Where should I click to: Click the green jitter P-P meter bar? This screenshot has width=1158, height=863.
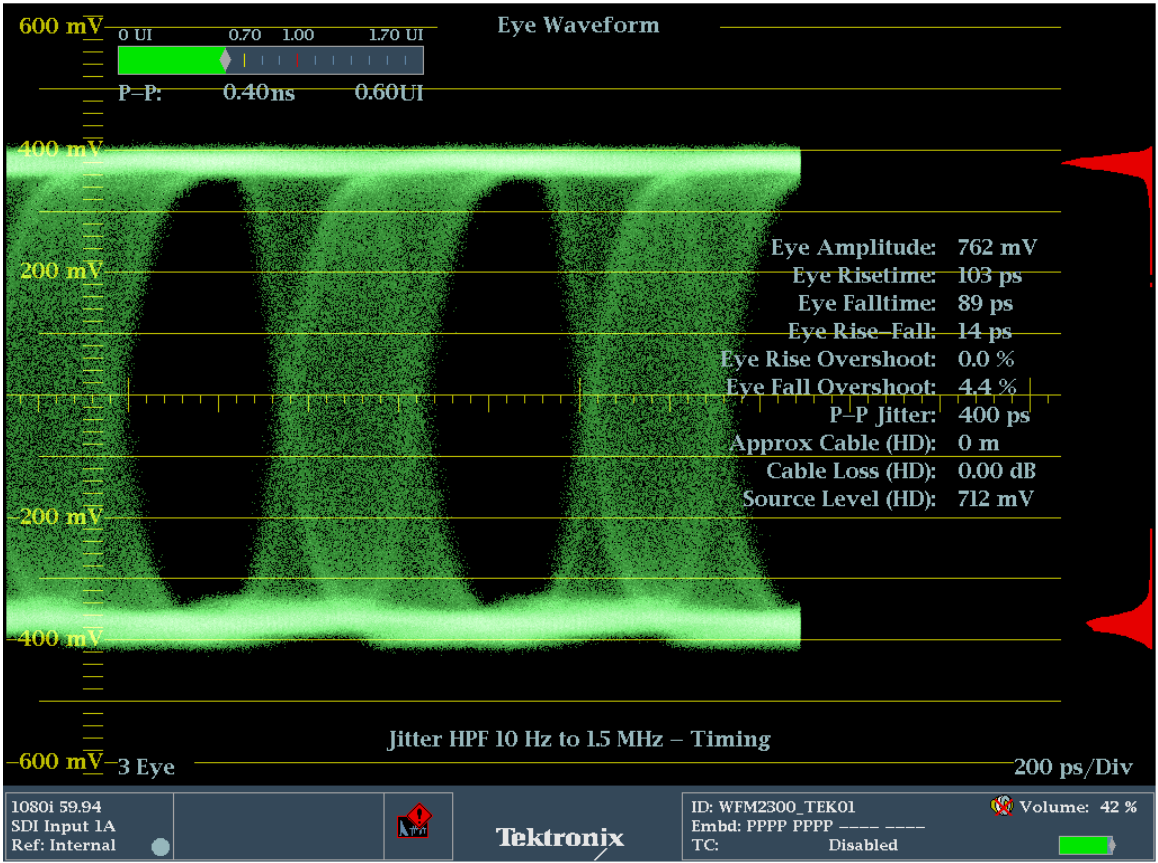(x=171, y=61)
